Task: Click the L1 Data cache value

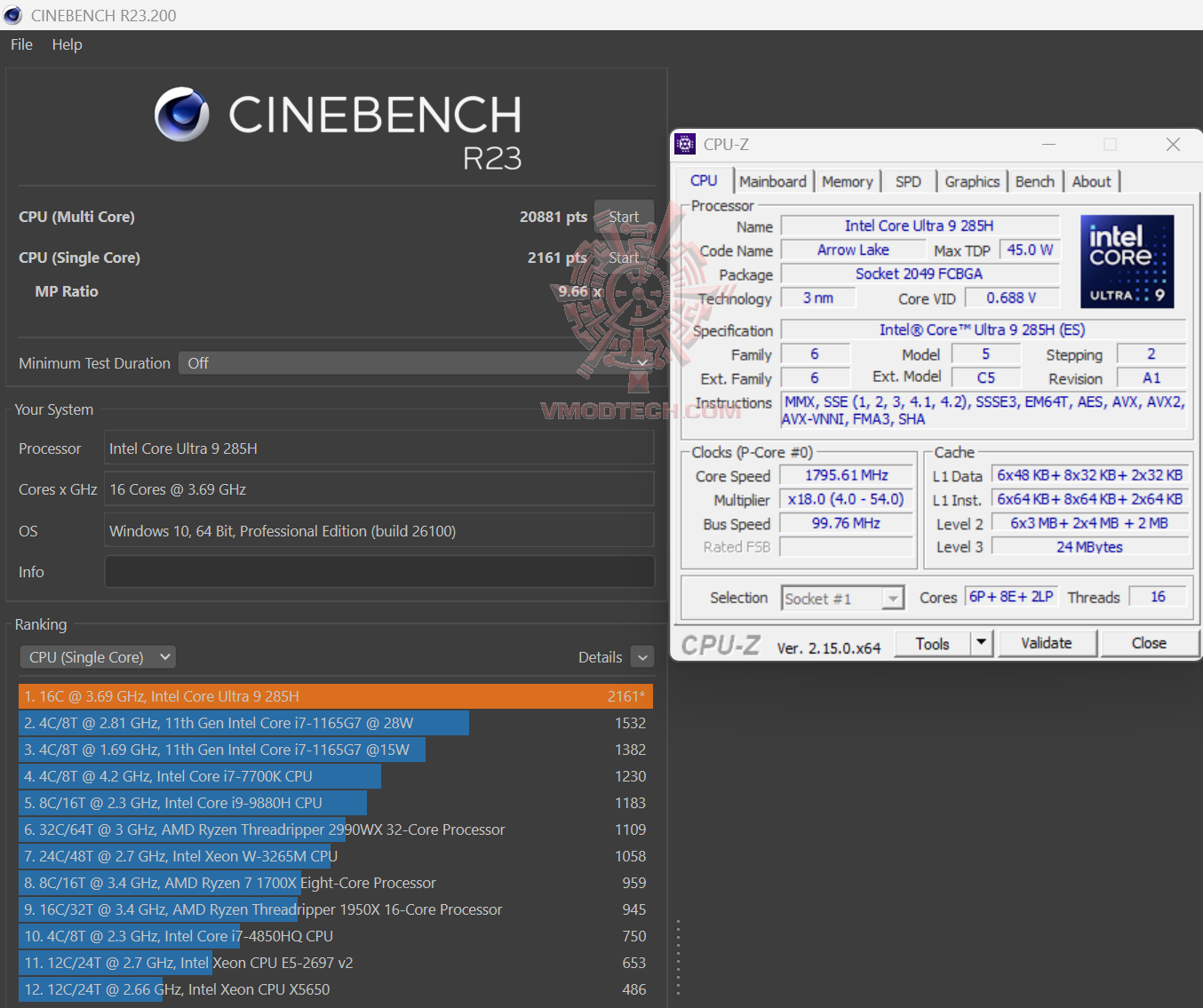Action: point(1090,476)
